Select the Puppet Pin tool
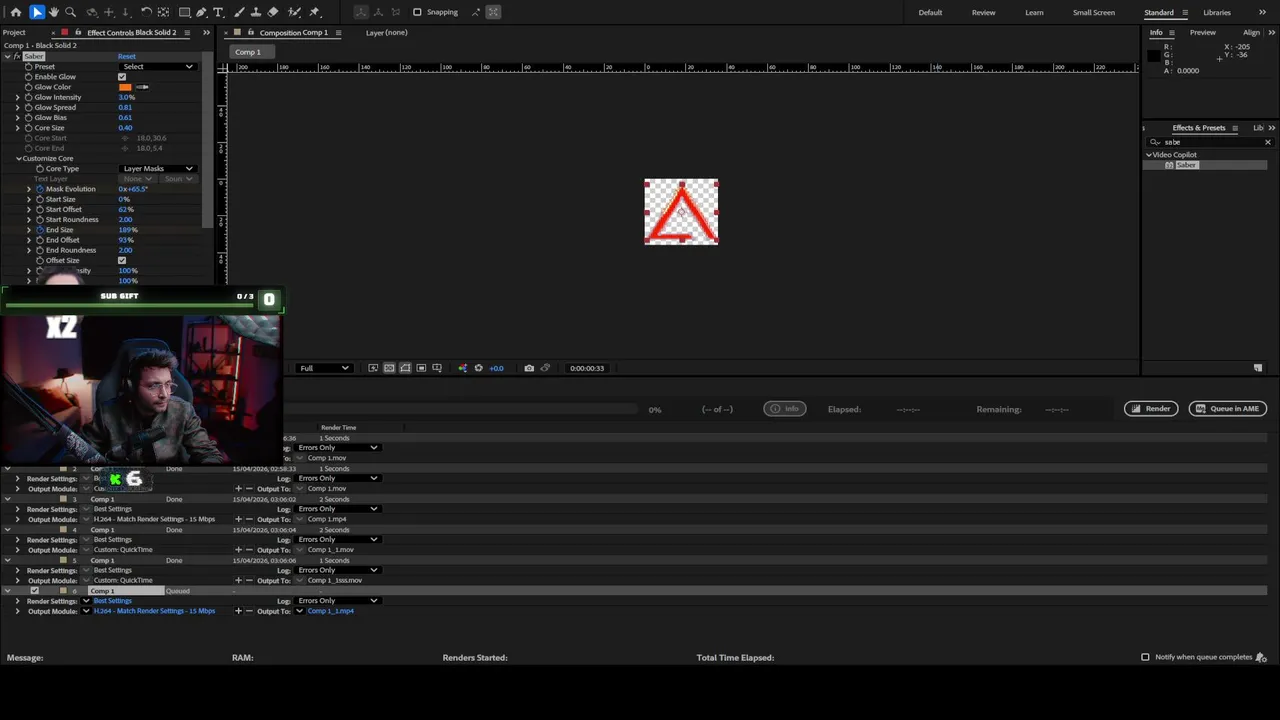This screenshot has height=720, width=1280. pos(314,12)
